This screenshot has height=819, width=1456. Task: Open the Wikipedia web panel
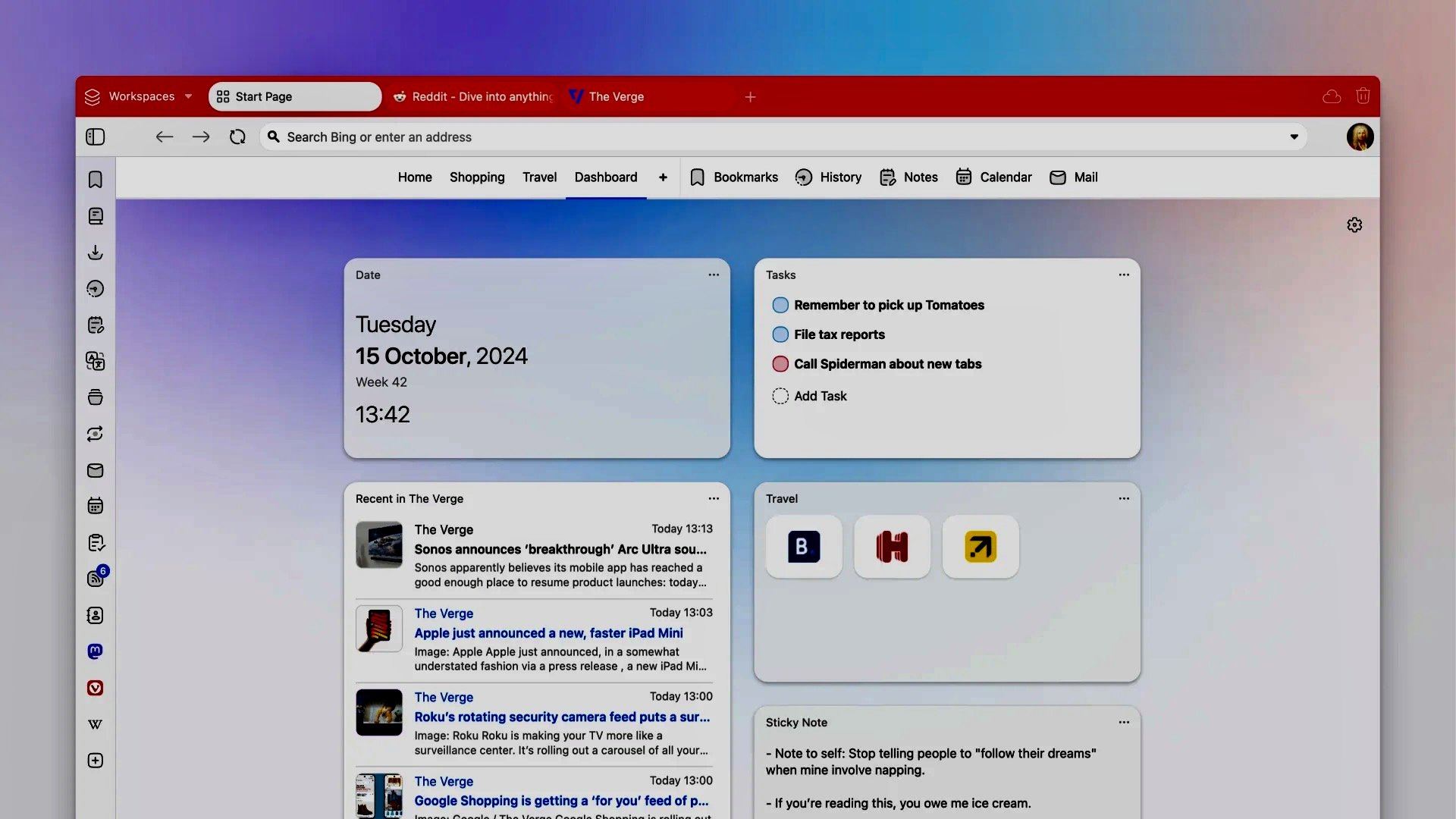point(95,723)
